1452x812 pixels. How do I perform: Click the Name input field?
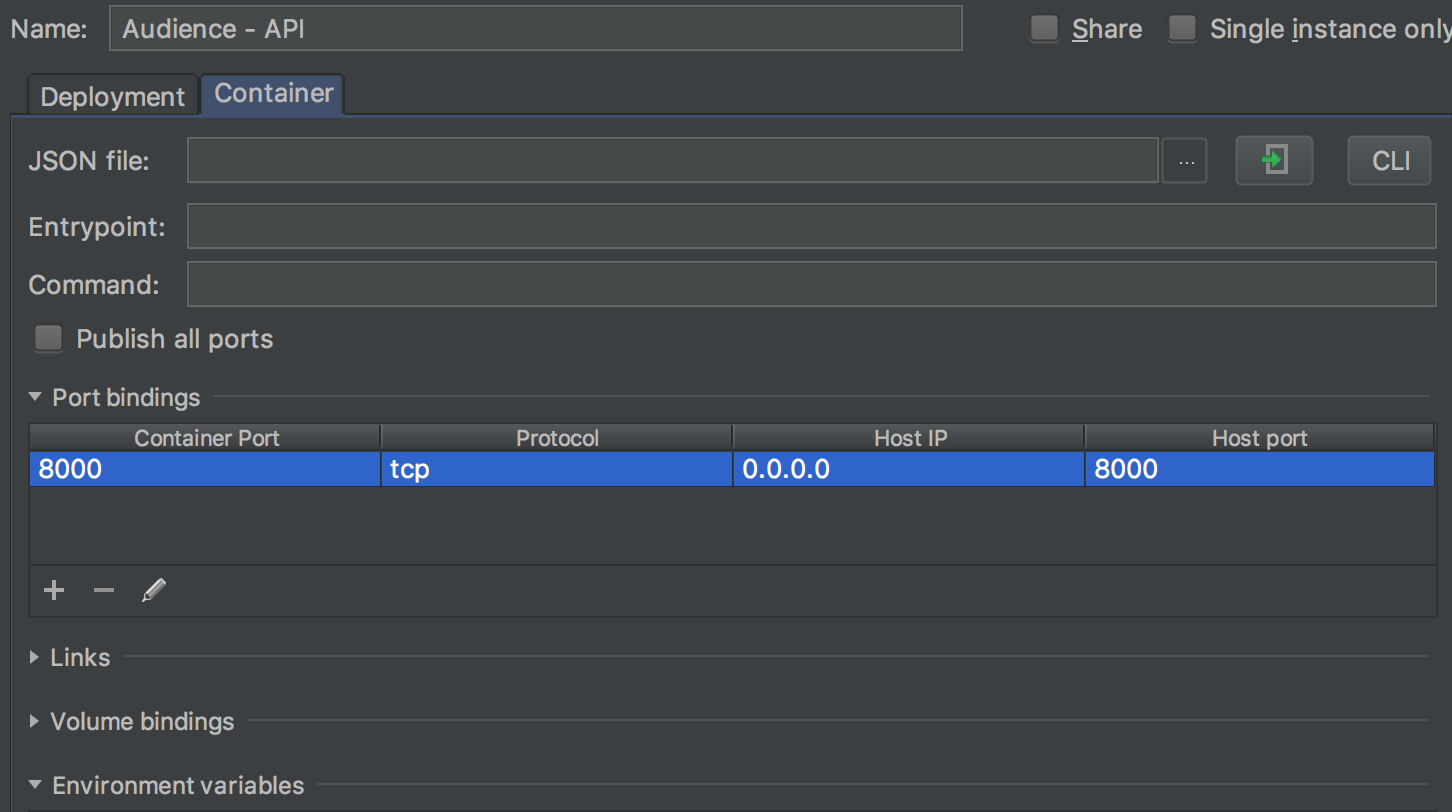535,29
